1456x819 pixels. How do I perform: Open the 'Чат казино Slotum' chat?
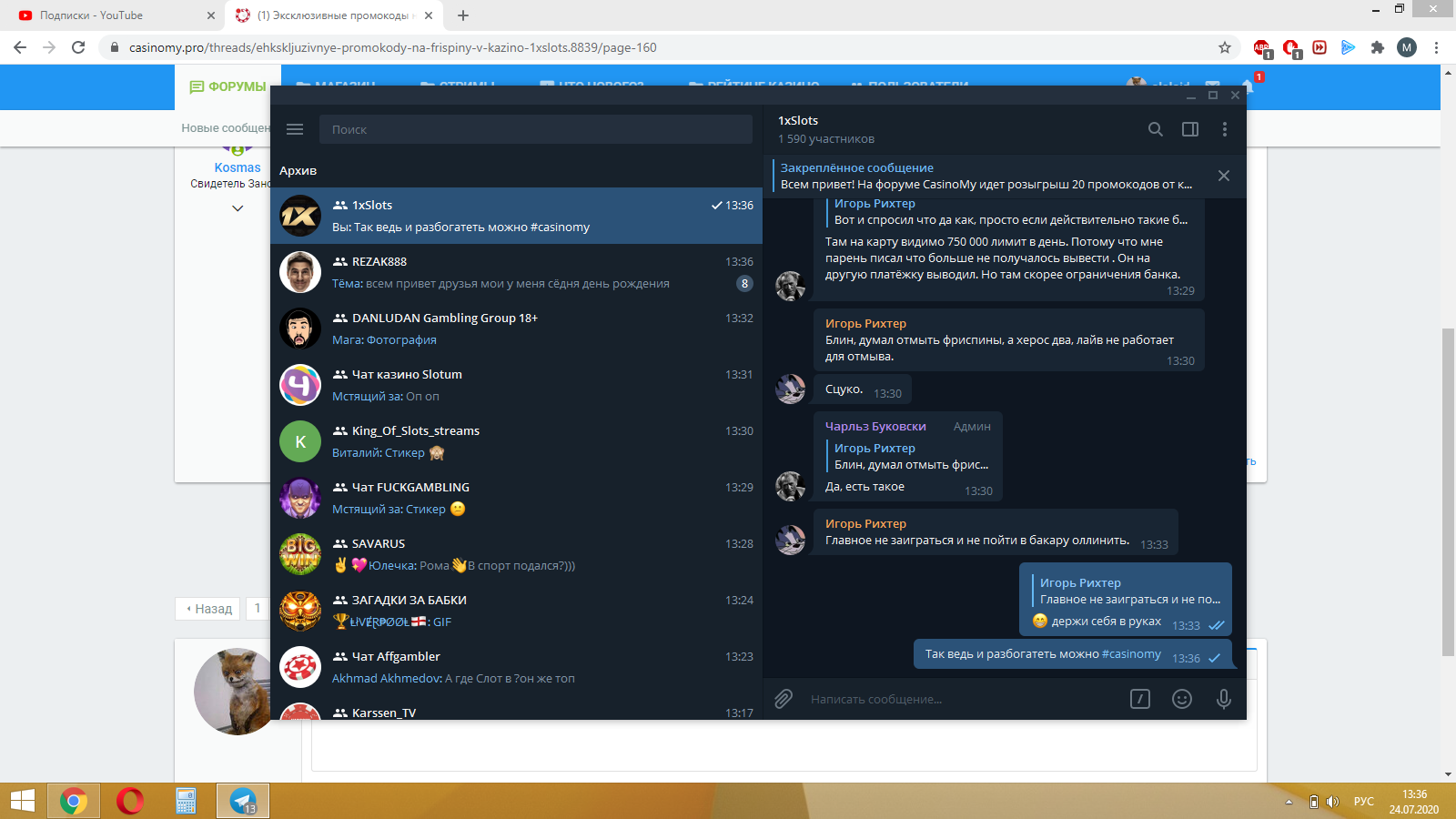click(516, 385)
